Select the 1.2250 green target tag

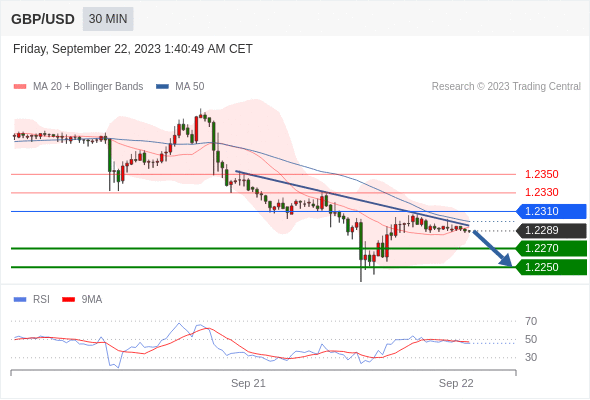551,267
